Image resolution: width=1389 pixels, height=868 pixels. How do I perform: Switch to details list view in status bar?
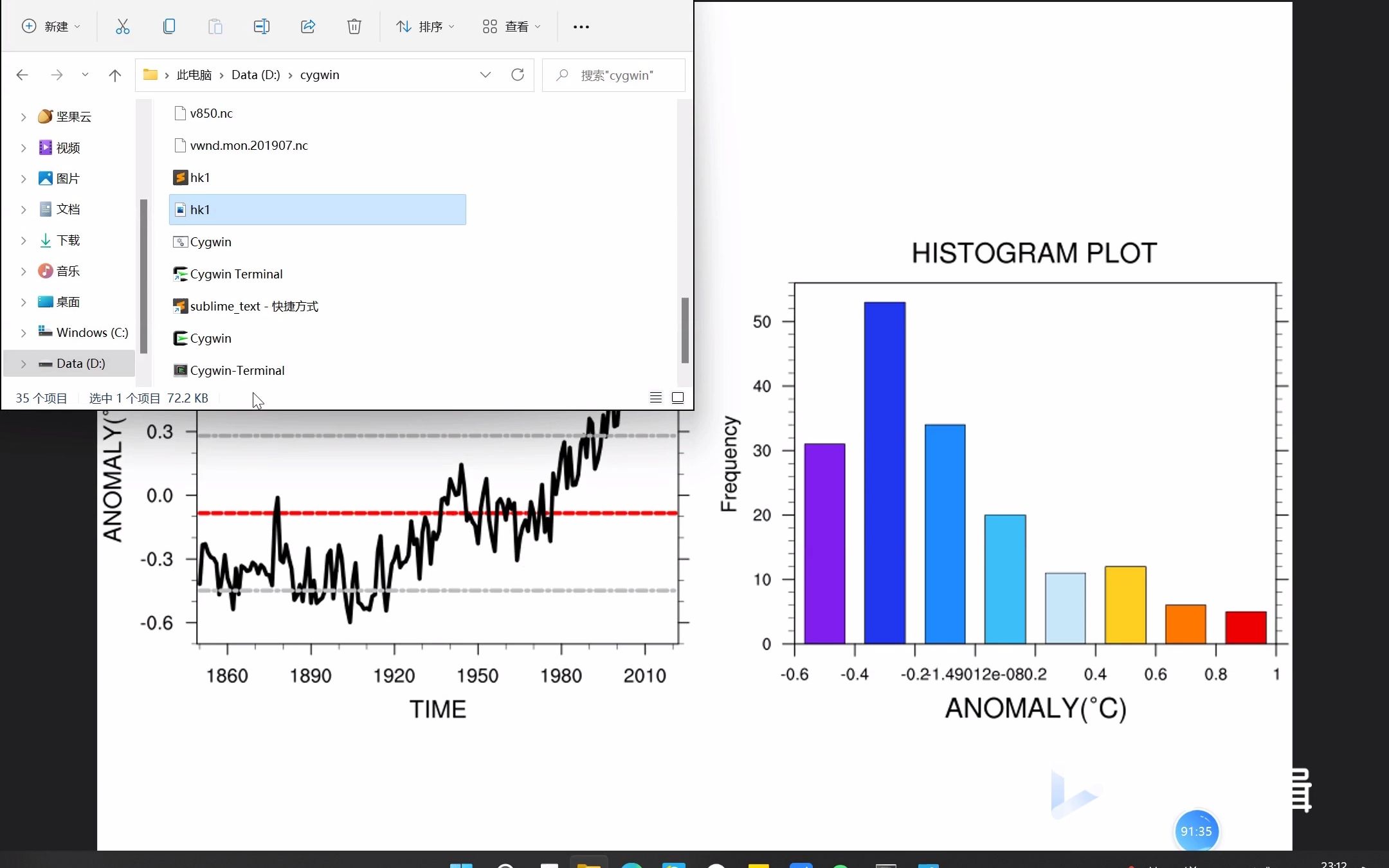point(656,398)
